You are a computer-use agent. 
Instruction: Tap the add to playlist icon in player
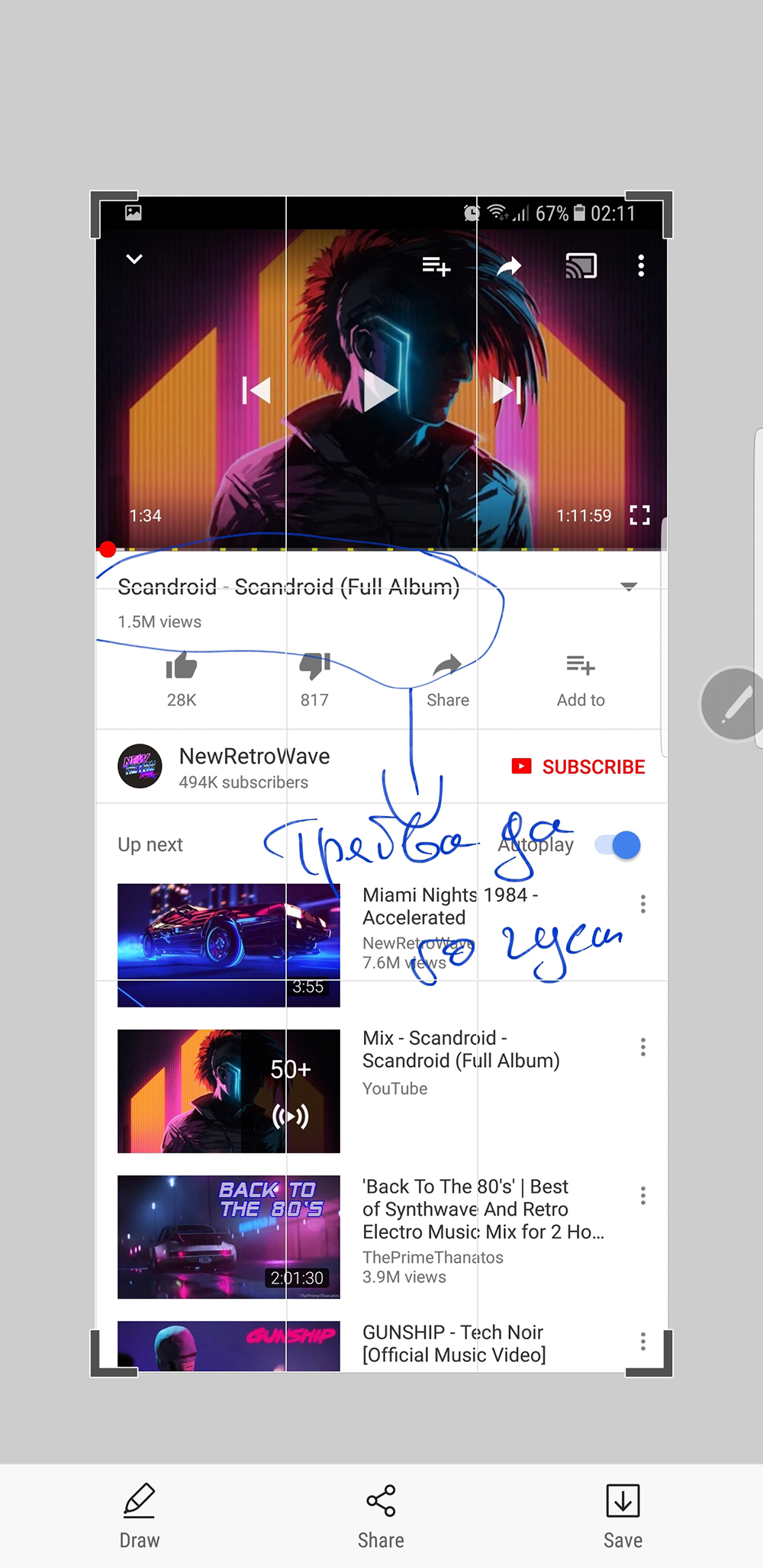coord(436,266)
